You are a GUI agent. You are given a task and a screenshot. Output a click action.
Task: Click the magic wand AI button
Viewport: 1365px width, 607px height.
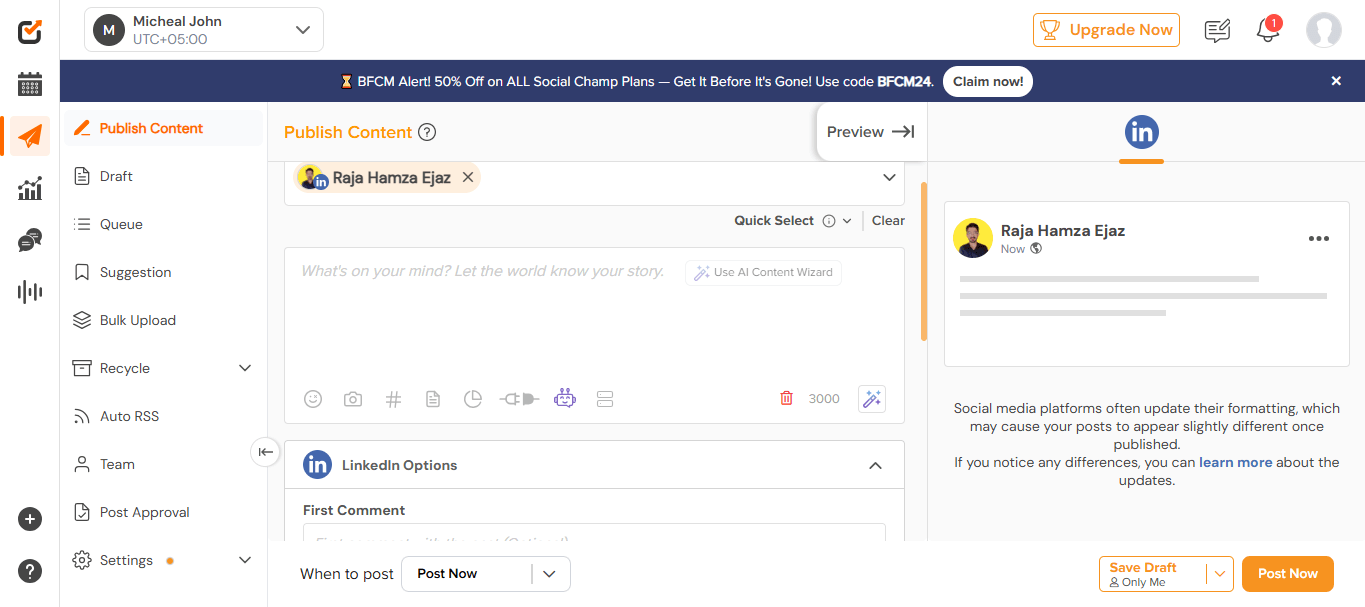click(872, 398)
